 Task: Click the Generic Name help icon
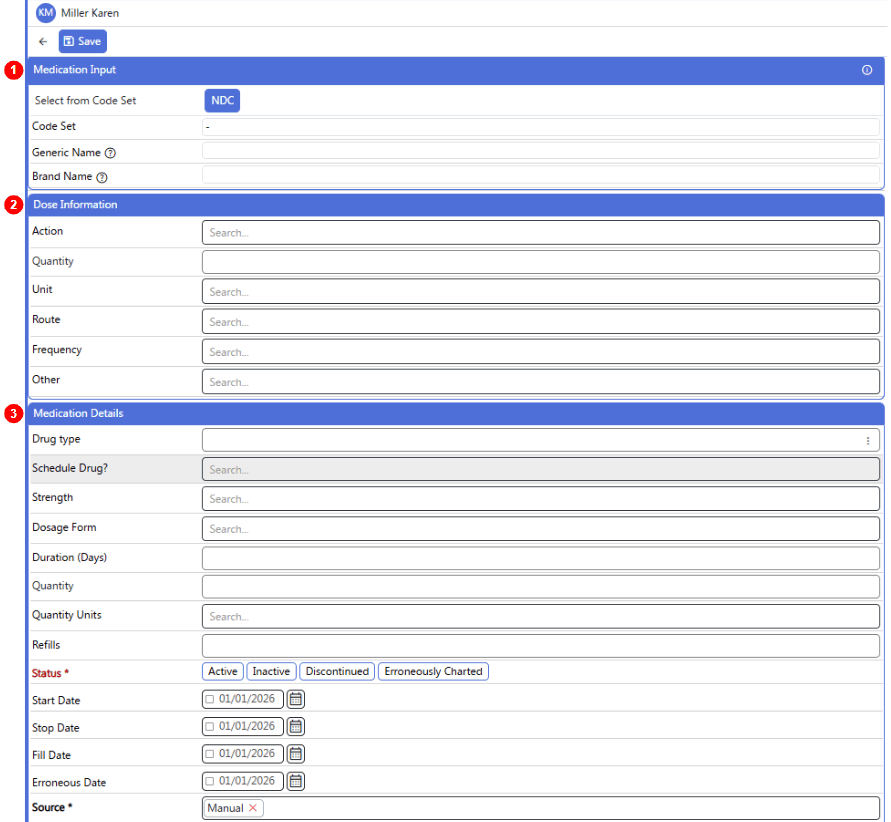point(110,153)
